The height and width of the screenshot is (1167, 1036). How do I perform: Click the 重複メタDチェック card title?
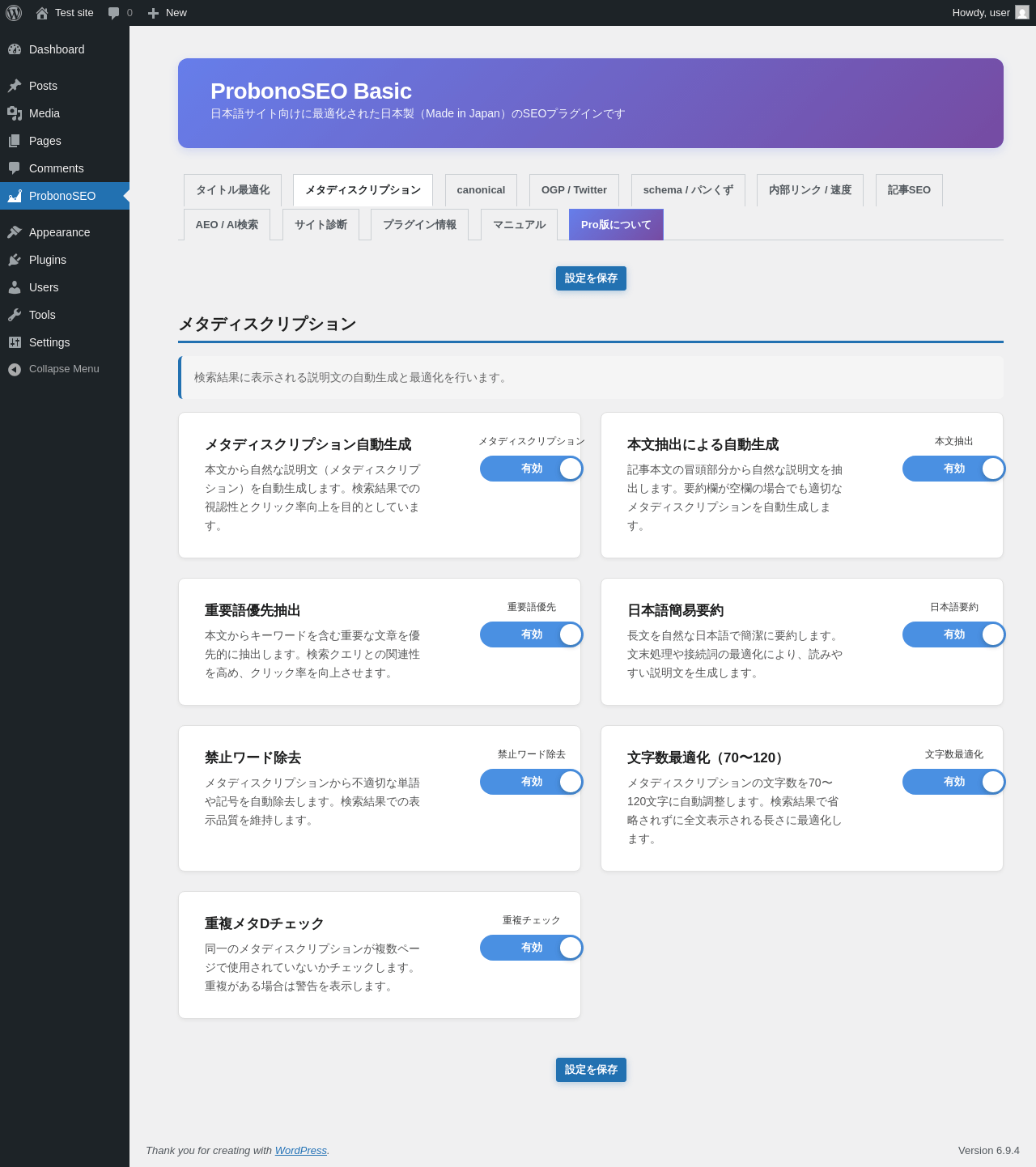coord(265,923)
